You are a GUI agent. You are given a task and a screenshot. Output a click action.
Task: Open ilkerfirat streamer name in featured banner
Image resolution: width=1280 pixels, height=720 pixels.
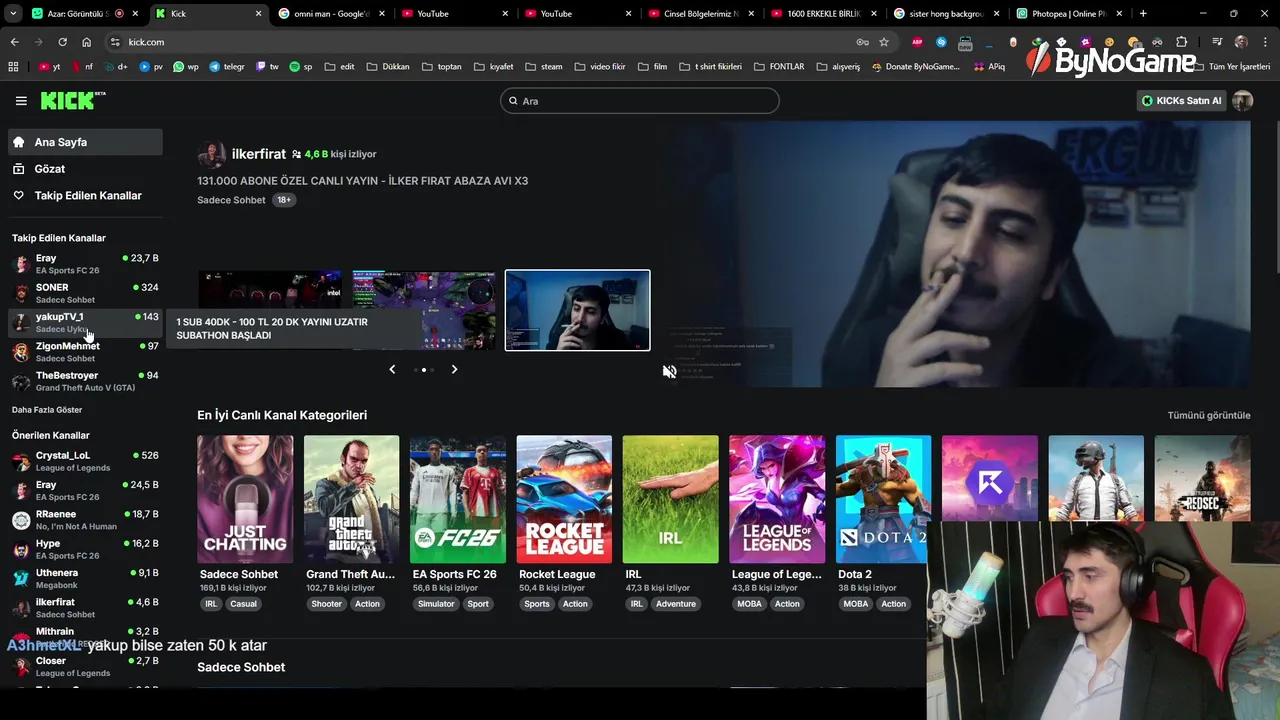point(258,154)
